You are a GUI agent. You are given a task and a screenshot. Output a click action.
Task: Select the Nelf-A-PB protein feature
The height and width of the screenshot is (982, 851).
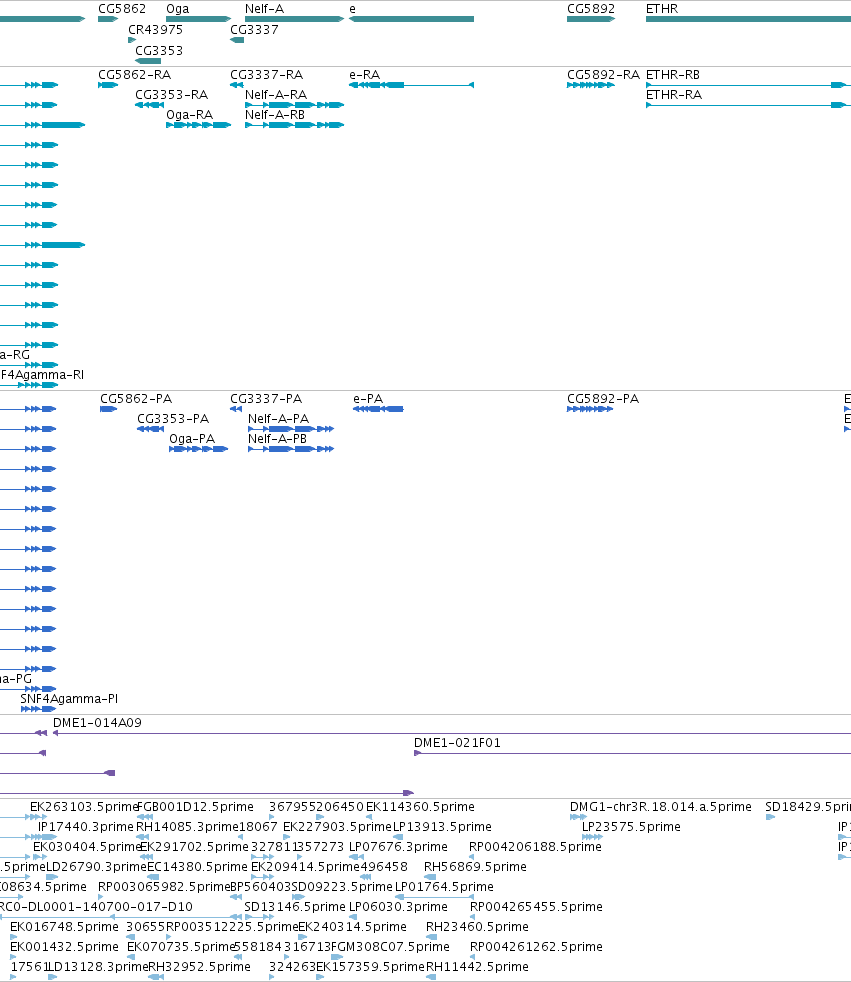[291, 449]
